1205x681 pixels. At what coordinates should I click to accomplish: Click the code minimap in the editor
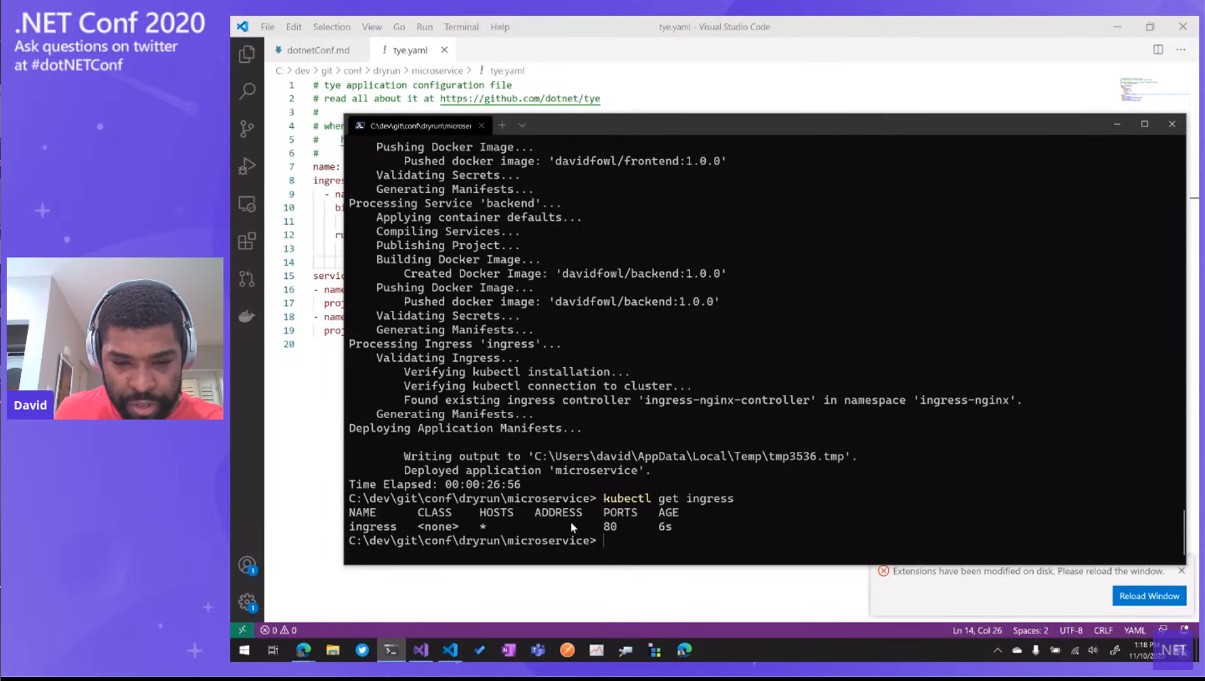pos(1140,88)
